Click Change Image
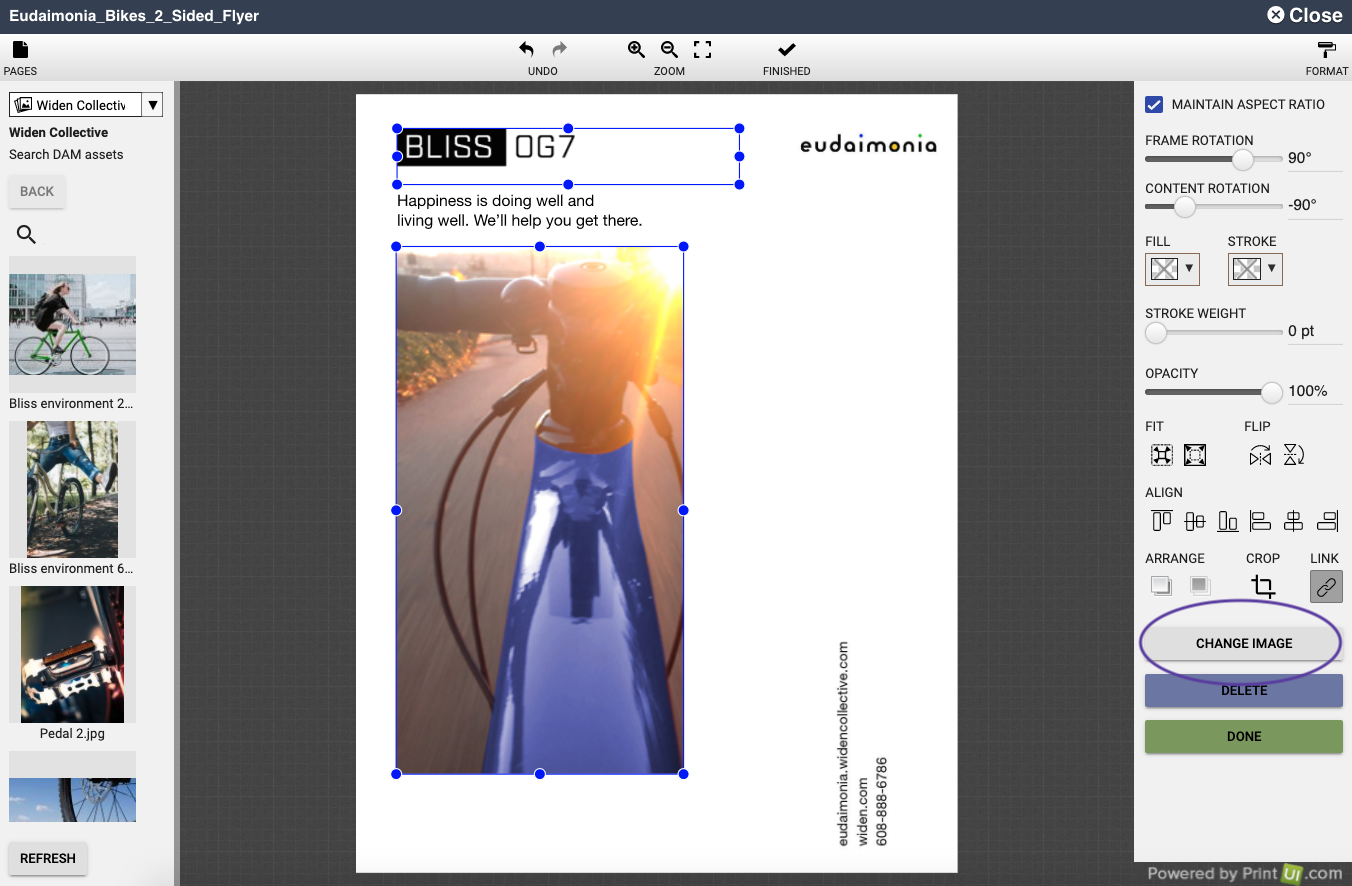The height and width of the screenshot is (886, 1352). tap(1244, 643)
